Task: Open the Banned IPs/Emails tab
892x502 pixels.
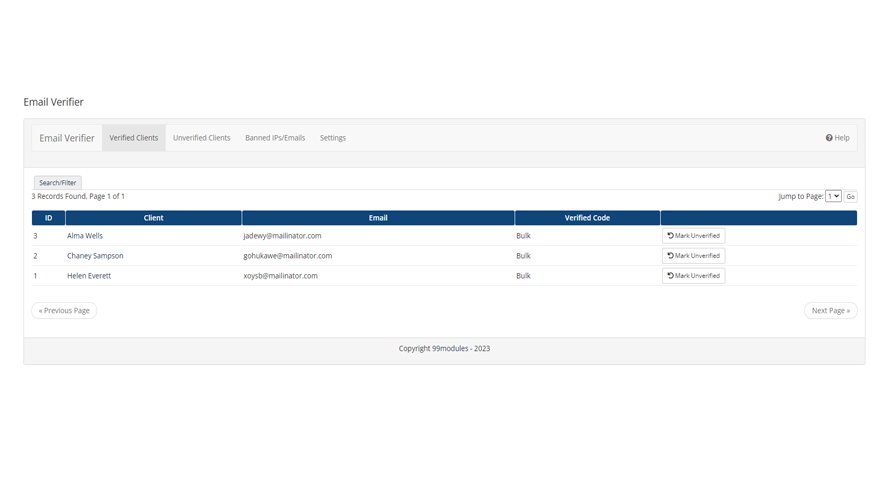Action: (x=275, y=138)
